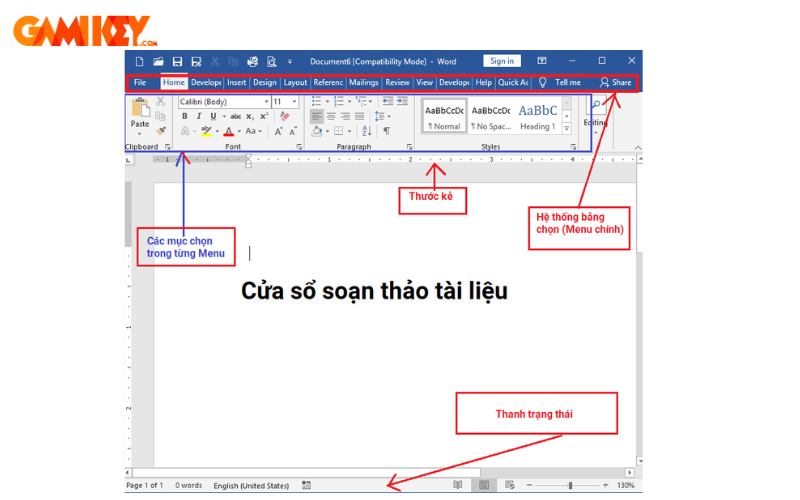Toggle Show/Hide paragraph marks
Viewport: 800px width, 500px height.
pos(387,131)
